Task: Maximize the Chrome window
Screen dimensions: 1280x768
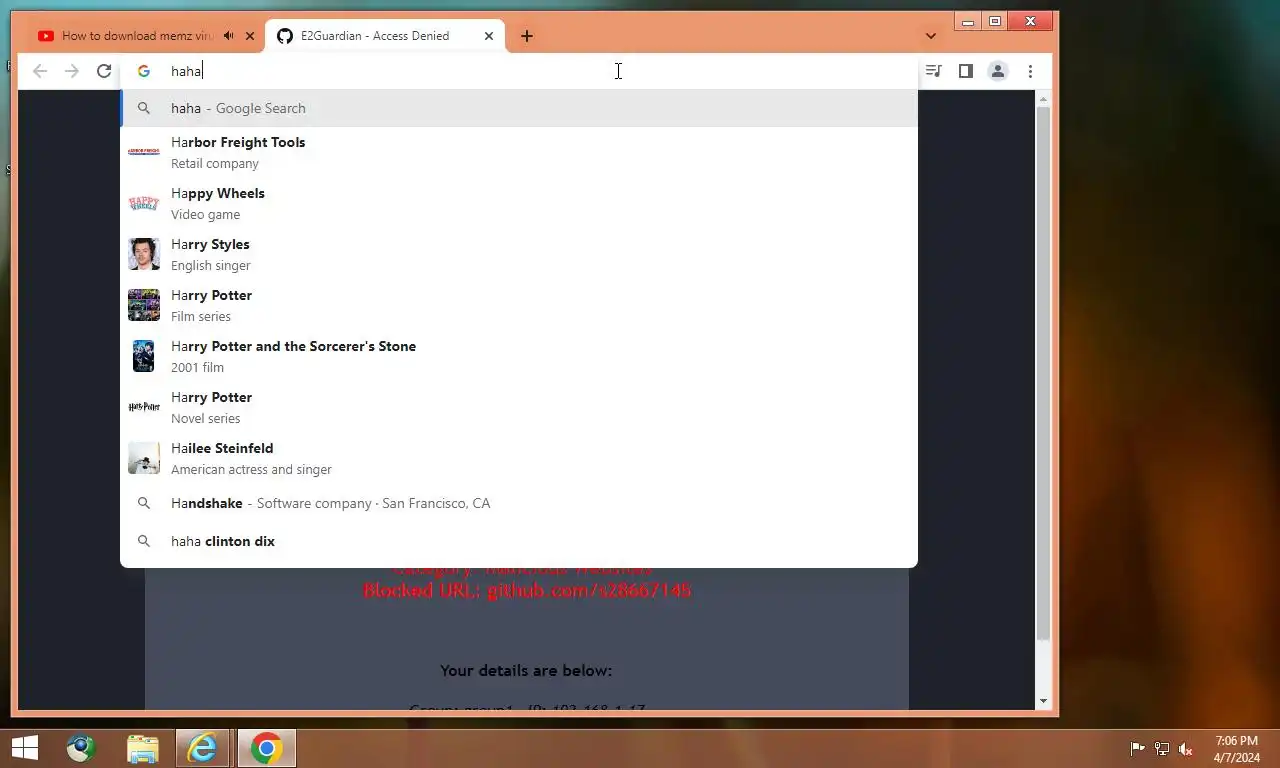Action: coord(995,21)
